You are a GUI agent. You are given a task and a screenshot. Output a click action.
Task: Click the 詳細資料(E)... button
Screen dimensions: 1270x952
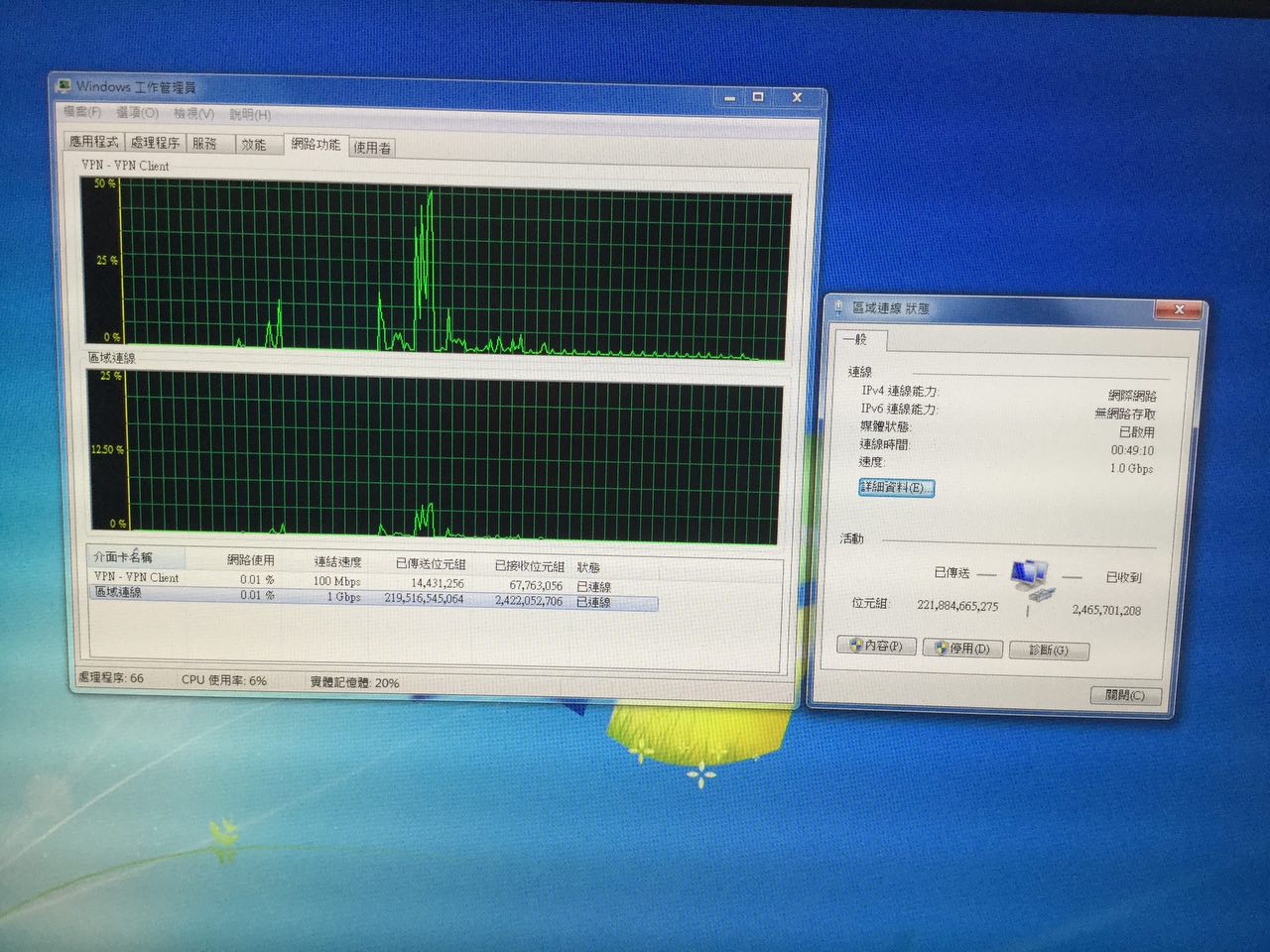[896, 488]
